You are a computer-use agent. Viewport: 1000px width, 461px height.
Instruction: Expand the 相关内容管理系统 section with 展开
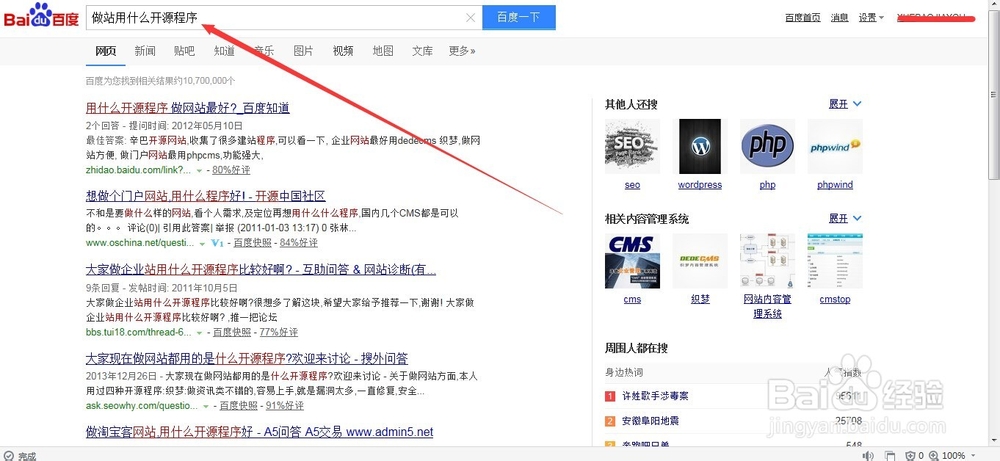845,219
